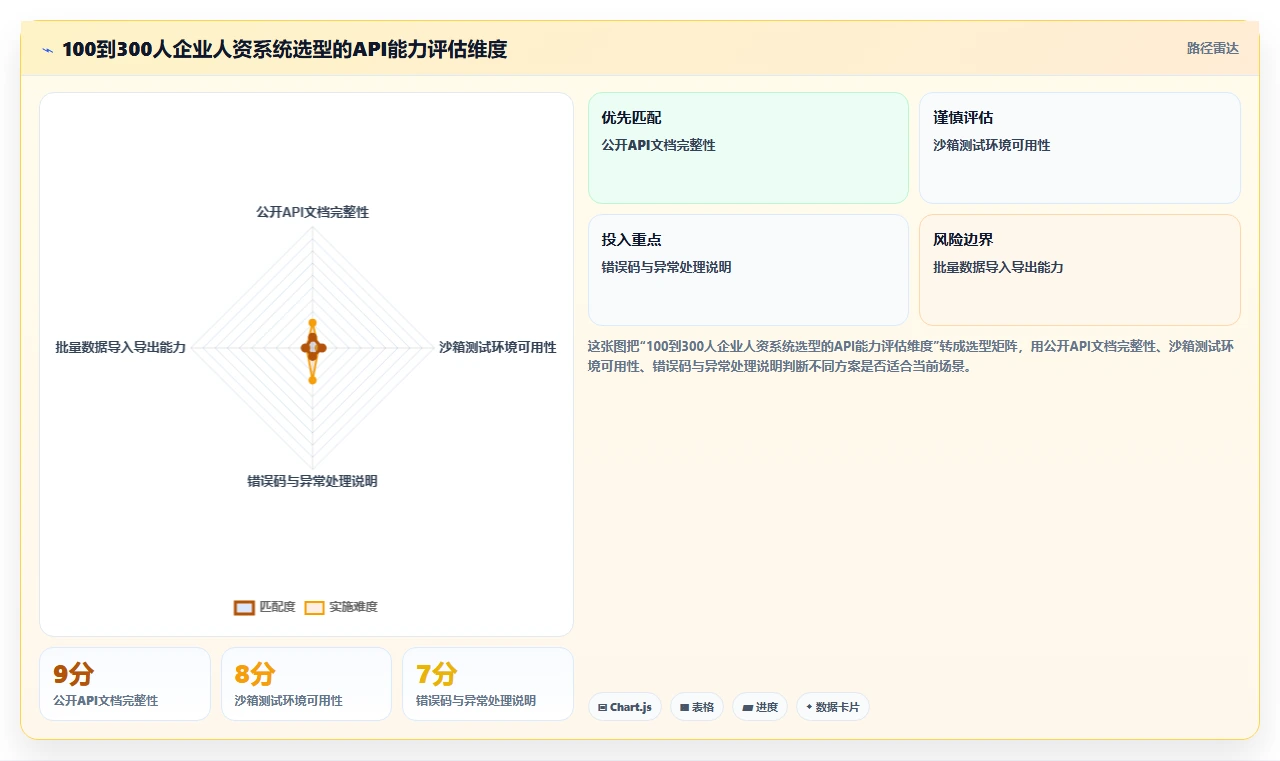Click the radar axis label 沙箱测试环境可用性
1280x761 pixels.
pyautogui.click(x=497, y=347)
